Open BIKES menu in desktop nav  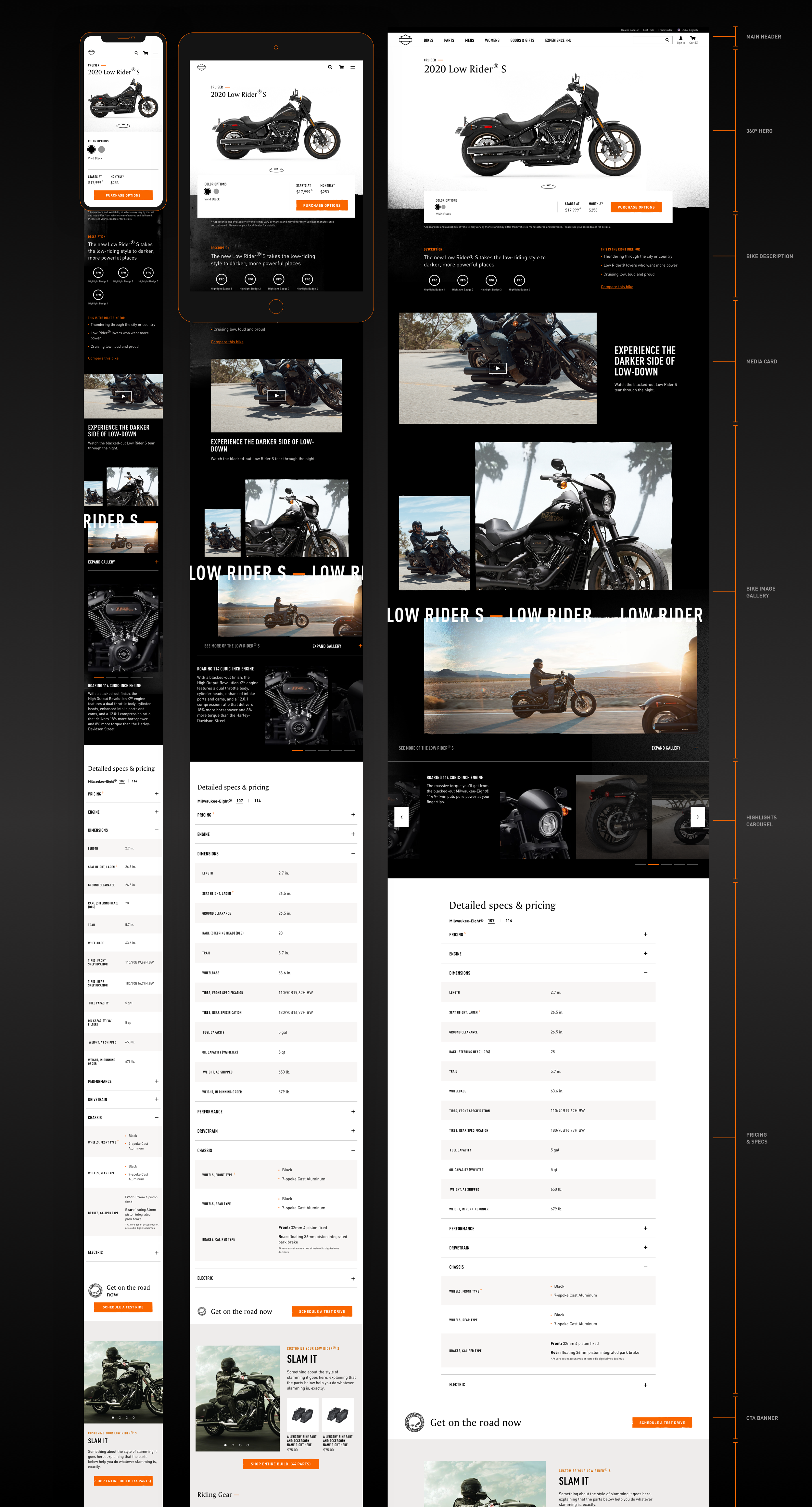(x=428, y=40)
